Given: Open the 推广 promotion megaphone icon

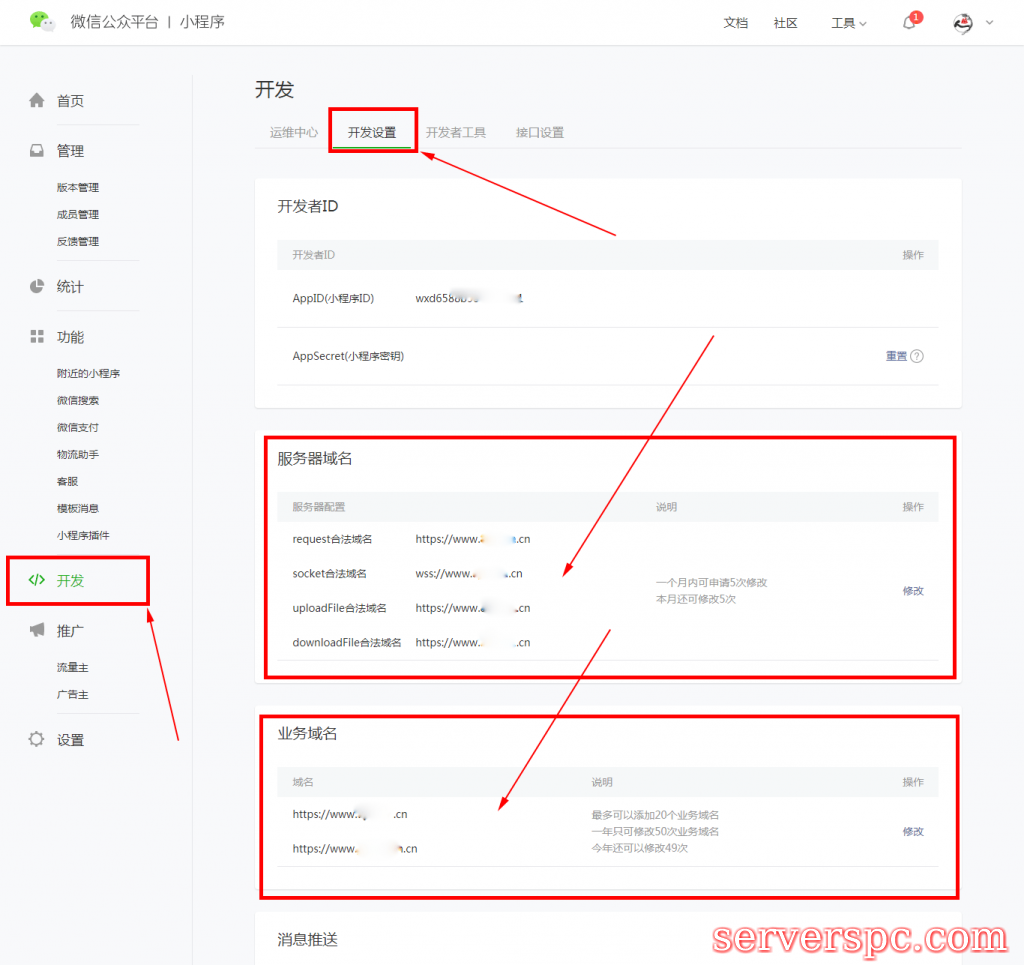Looking at the screenshot, I should pyautogui.click(x=36, y=630).
